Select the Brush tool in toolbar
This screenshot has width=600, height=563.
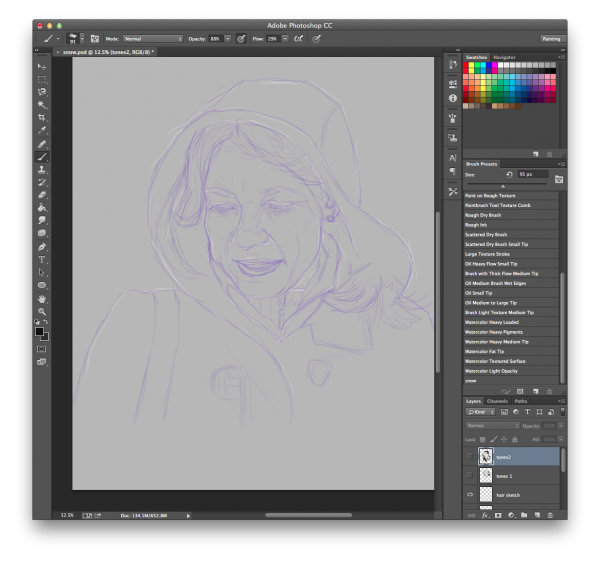tap(42, 156)
